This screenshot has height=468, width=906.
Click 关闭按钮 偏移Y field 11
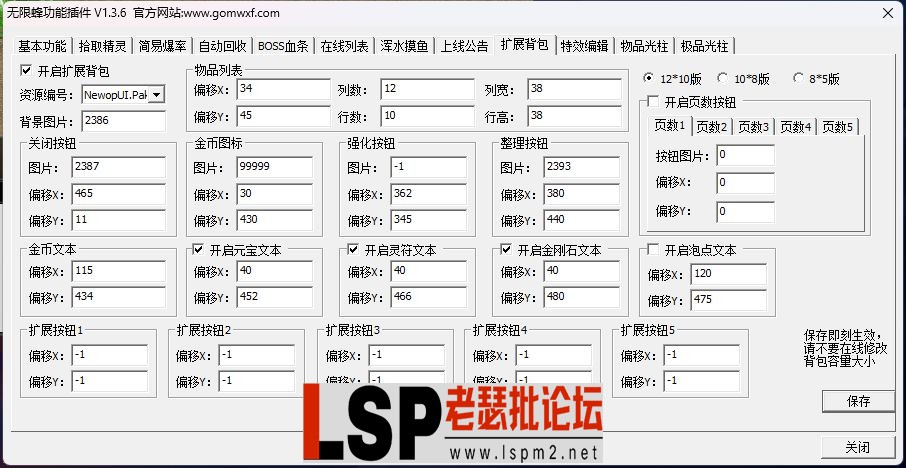[118, 220]
